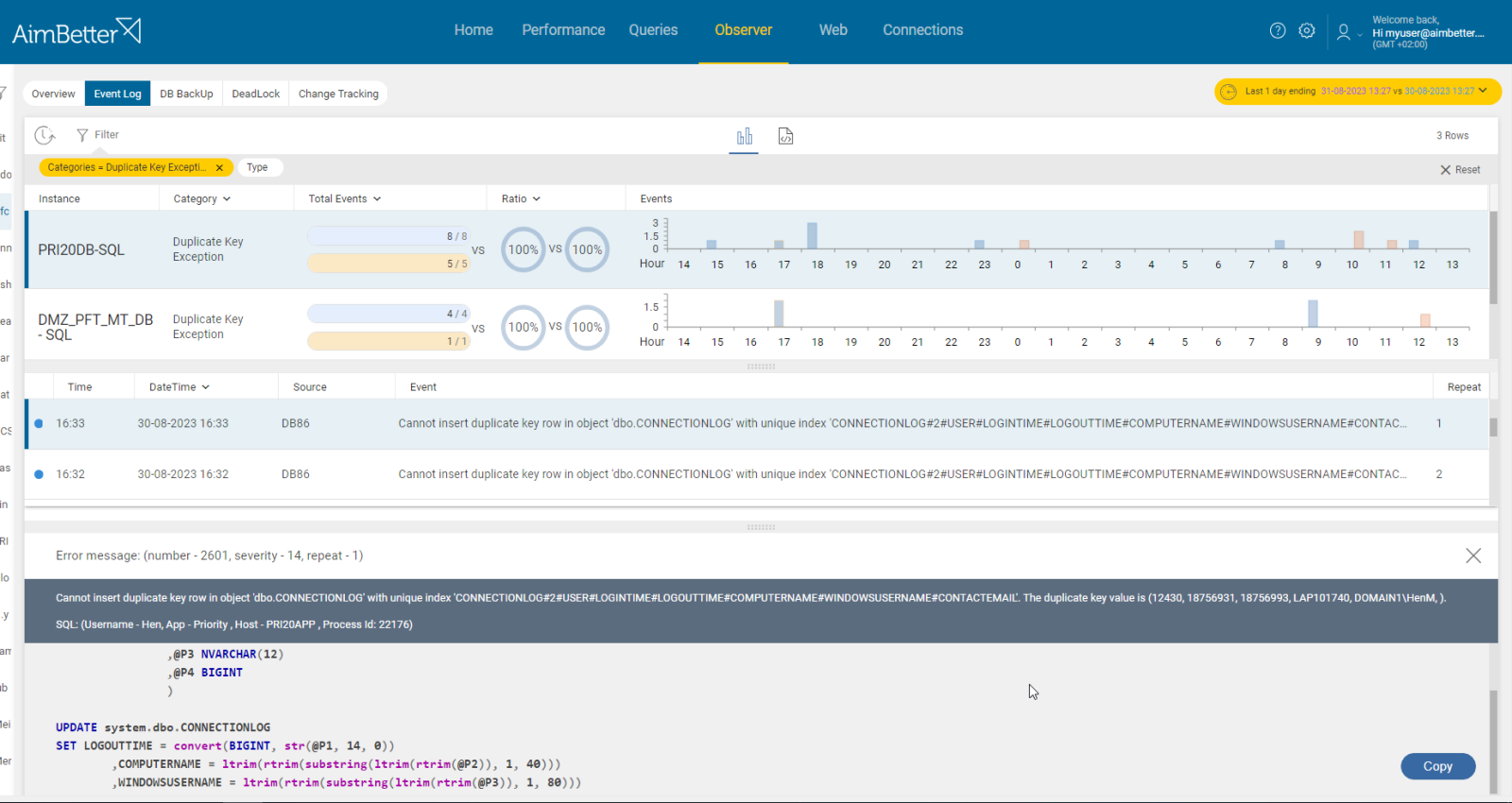
Task: Open the settings gear icon
Action: (1307, 30)
